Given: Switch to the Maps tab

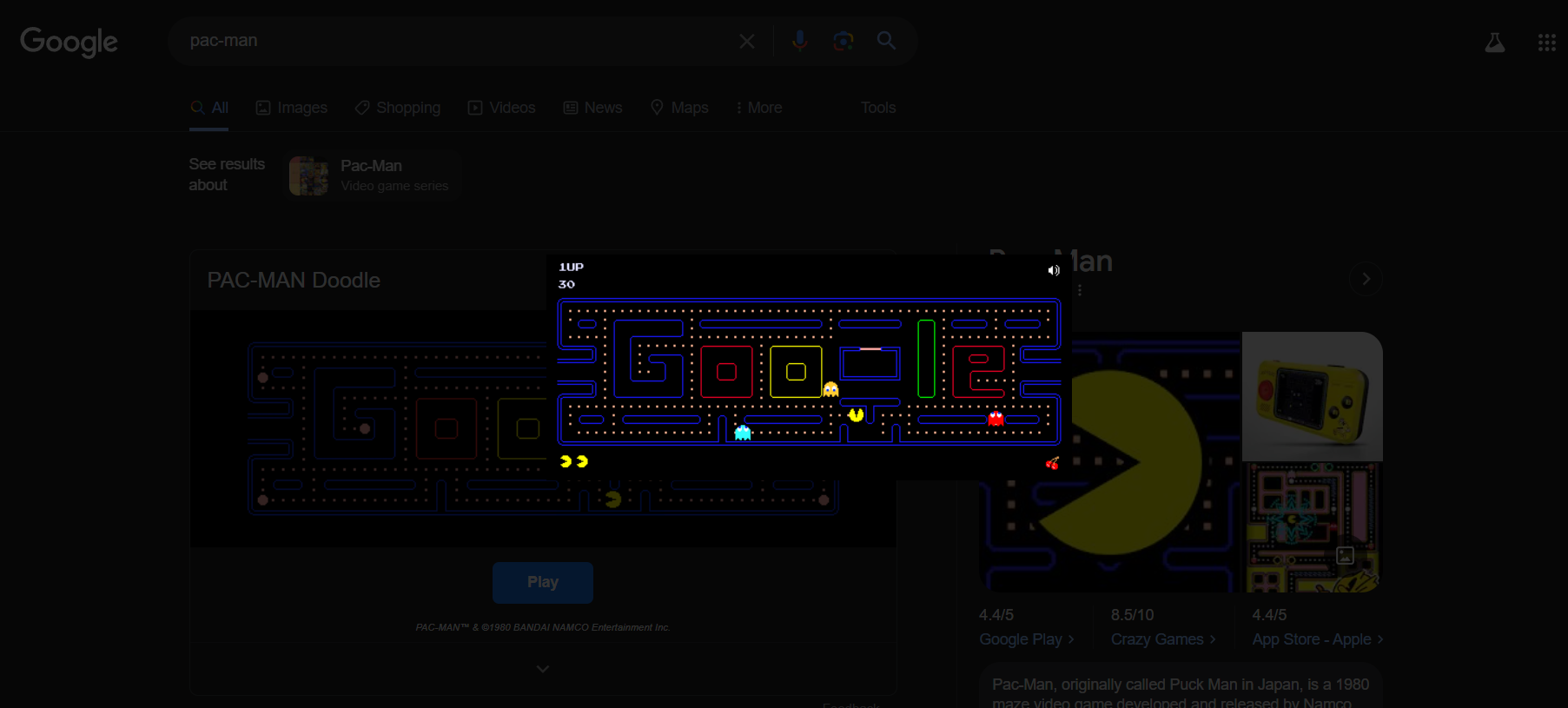Looking at the screenshot, I should [678, 108].
